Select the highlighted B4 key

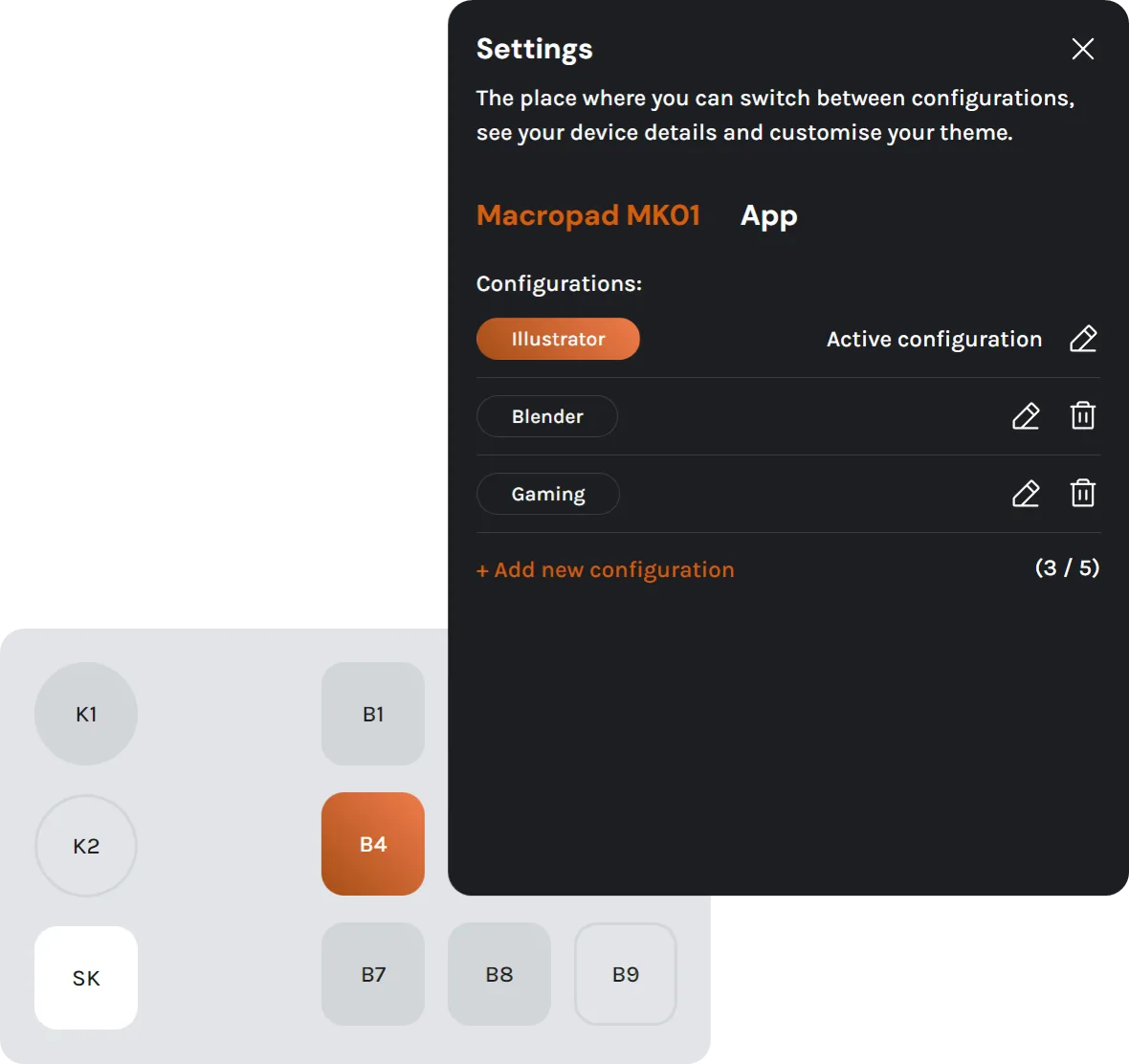[x=372, y=844]
